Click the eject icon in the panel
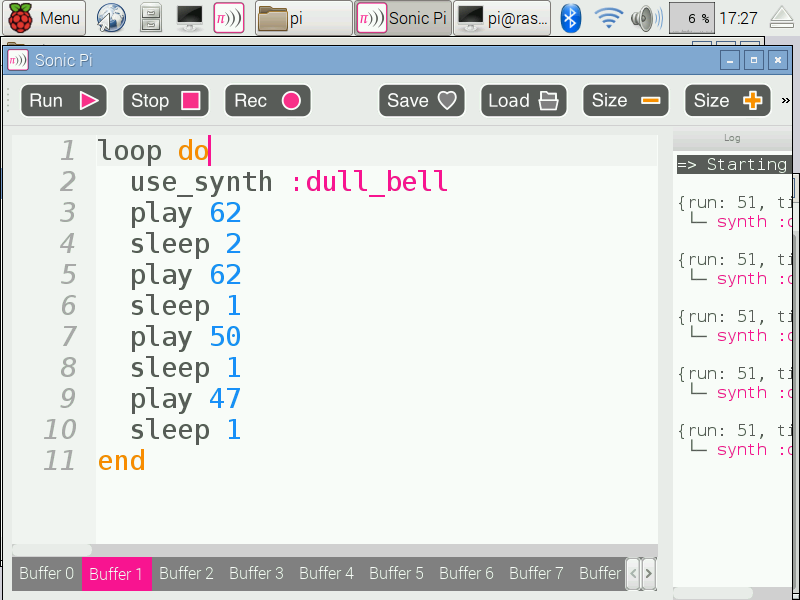 coord(781,18)
